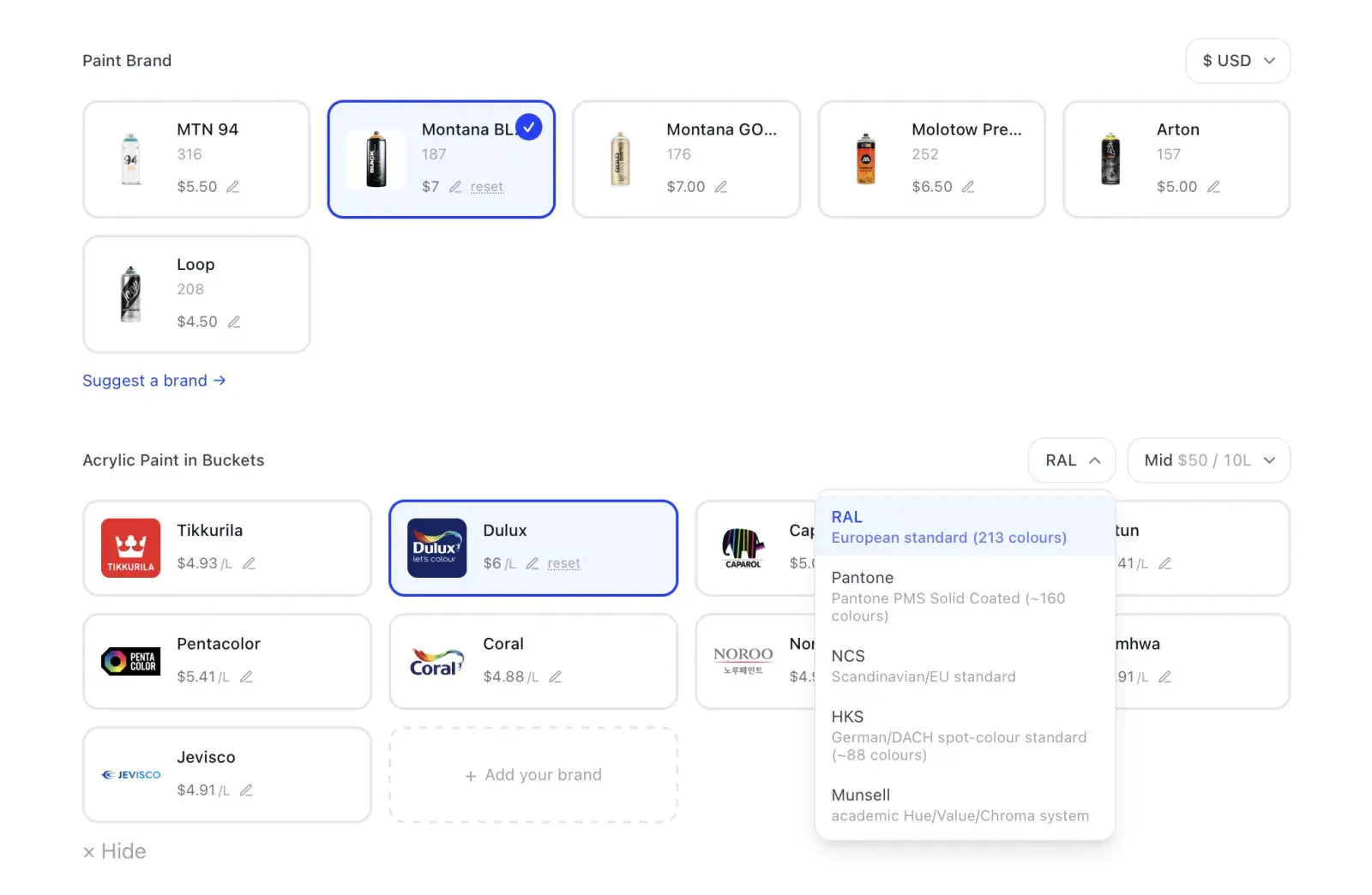Select the Montana GOLD brand name

(722, 129)
